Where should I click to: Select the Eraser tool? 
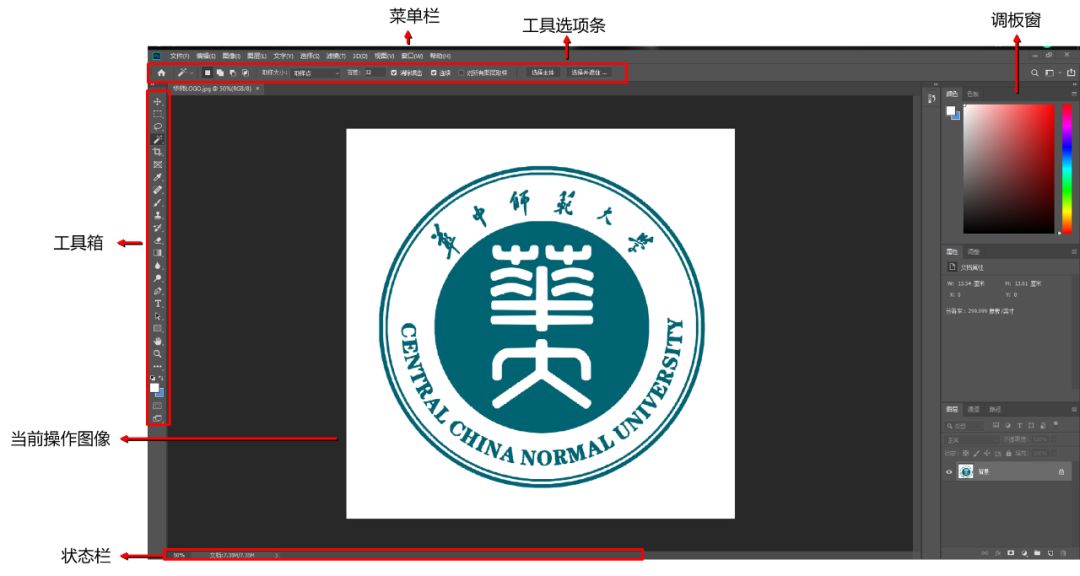pos(158,240)
